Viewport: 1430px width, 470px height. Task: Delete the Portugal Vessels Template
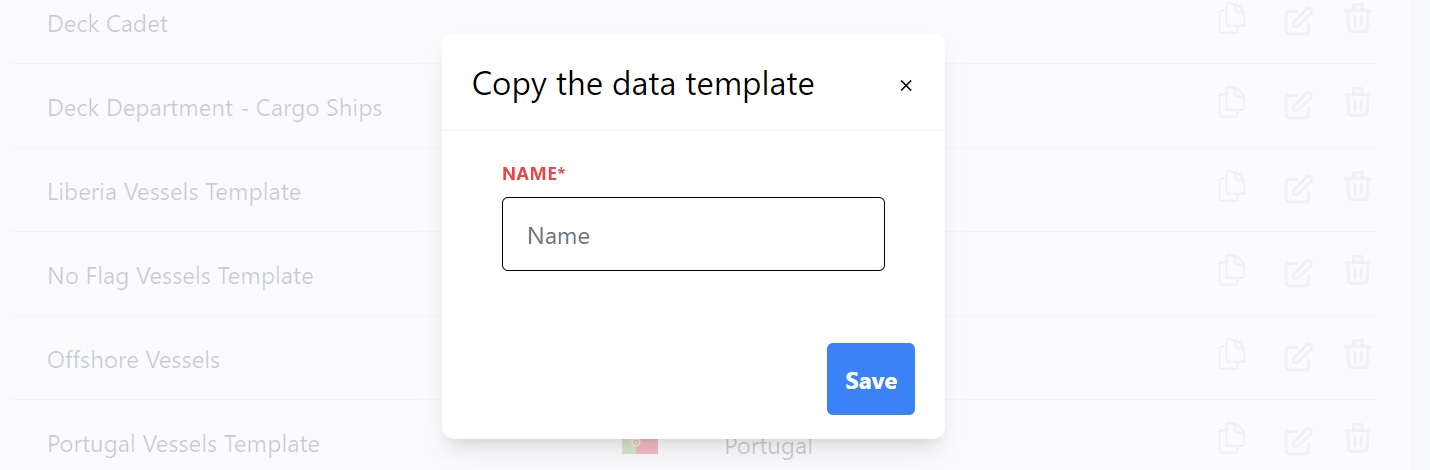click(1357, 439)
